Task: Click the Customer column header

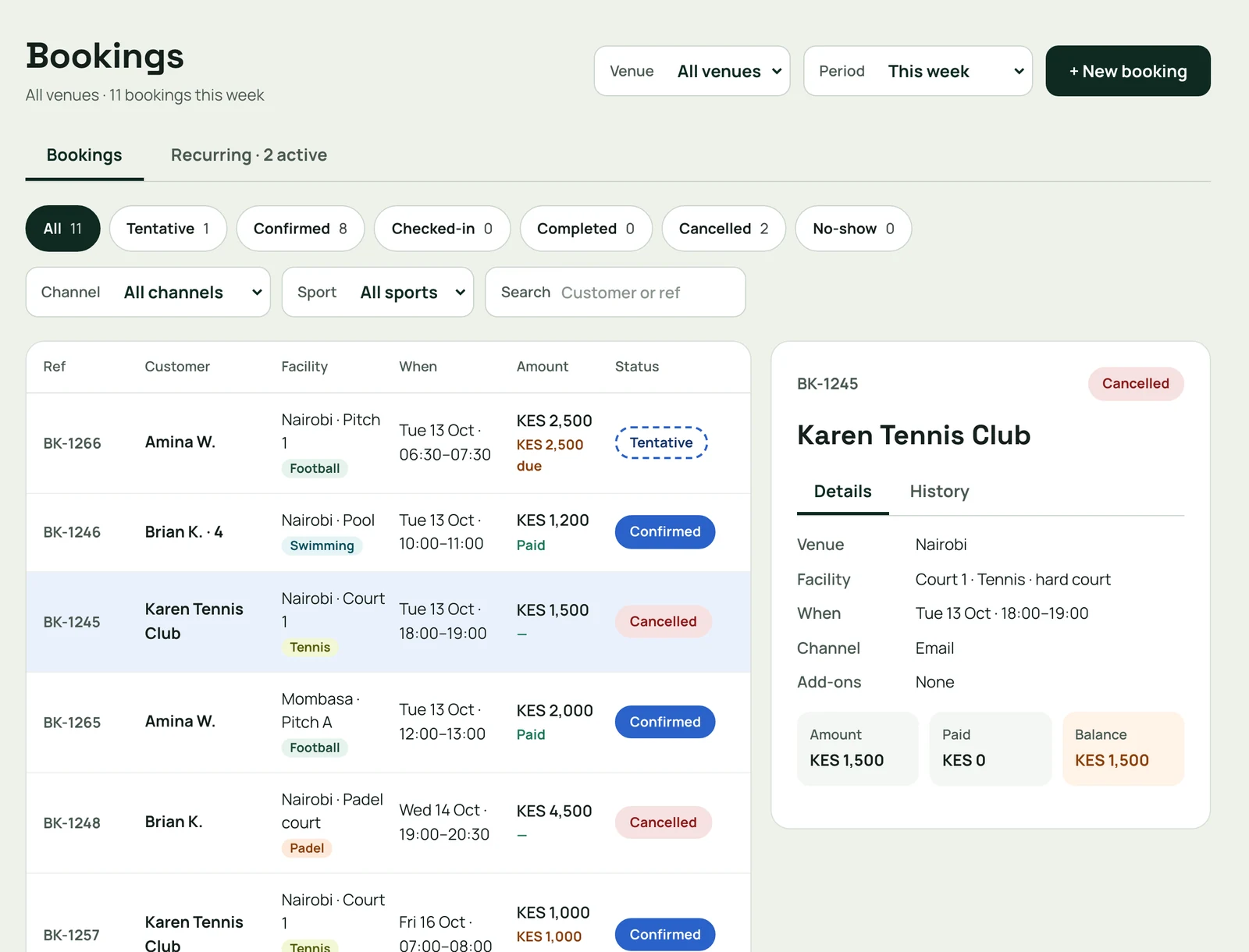Action: 177,367
